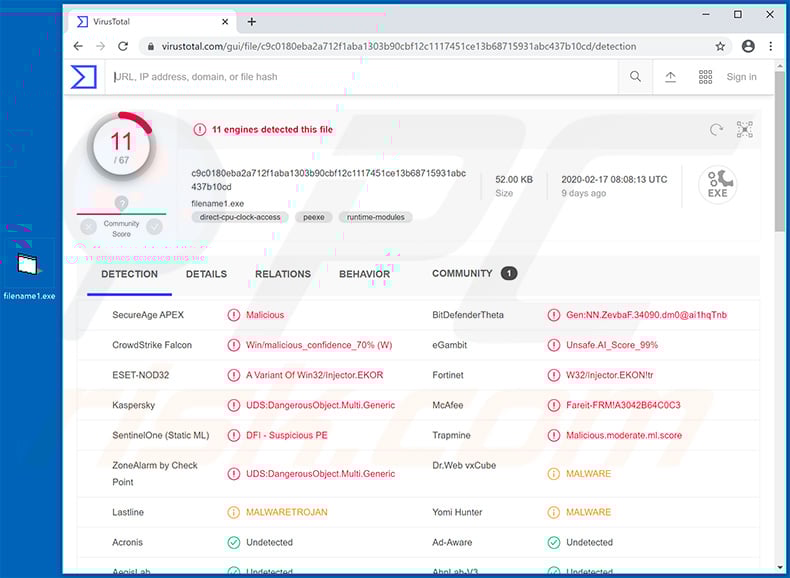Click the 2020-02-17 08:08:13 UTC date
790x578 pixels.
(614, 179)
